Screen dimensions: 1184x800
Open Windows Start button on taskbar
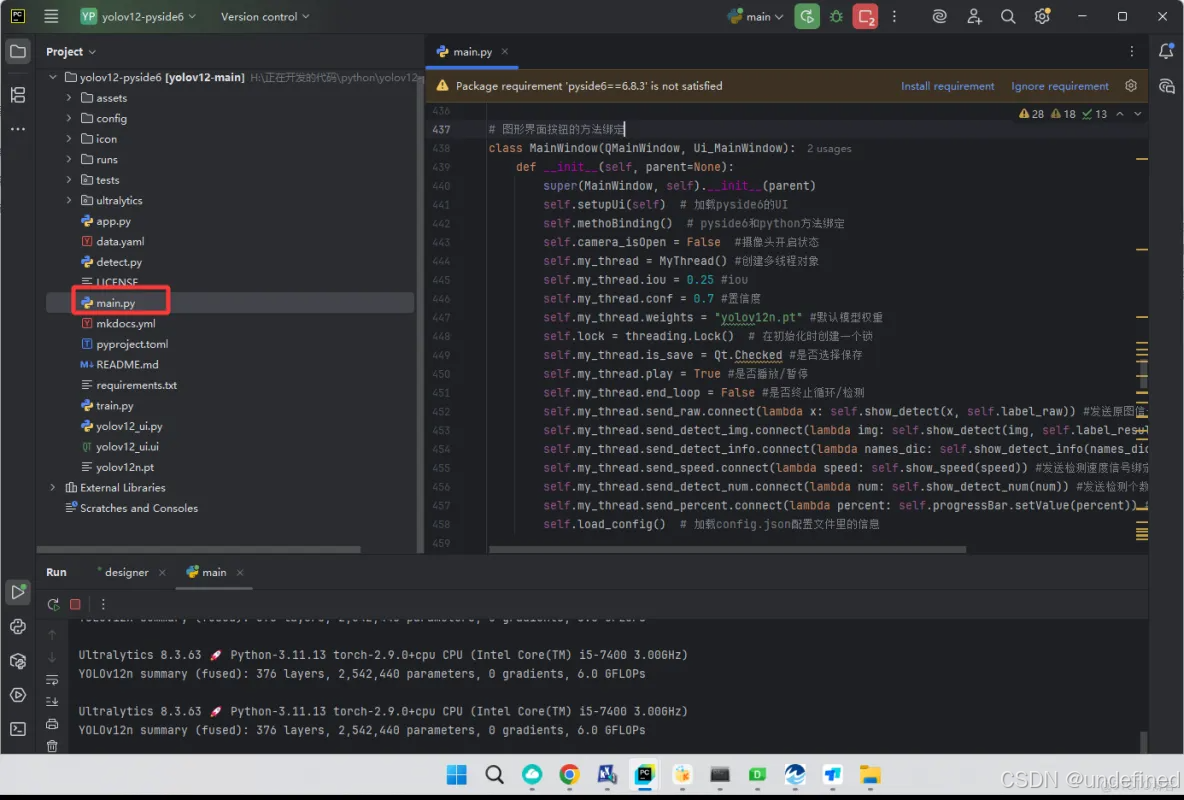456,774
